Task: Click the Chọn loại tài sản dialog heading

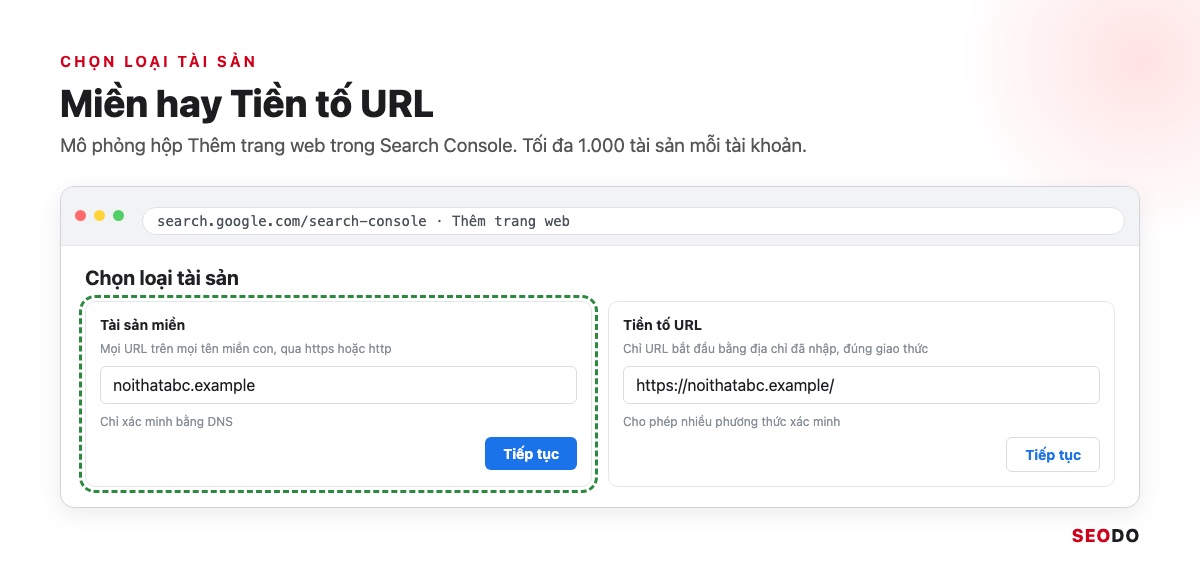Action: (x=162, y=278)
